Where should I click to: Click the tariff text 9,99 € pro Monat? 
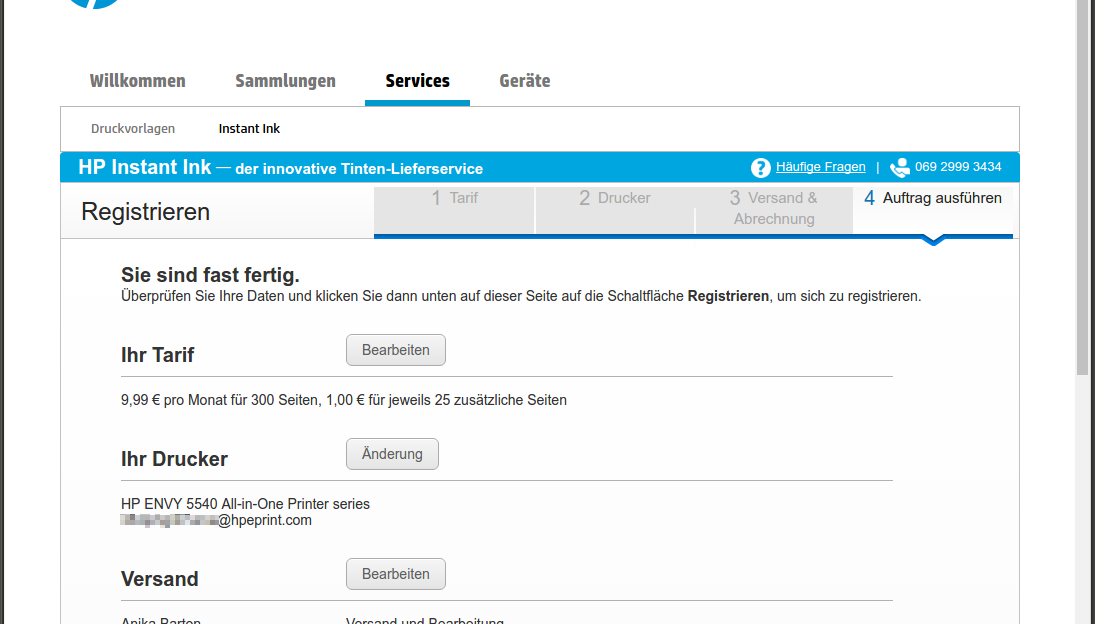(344, 400)
